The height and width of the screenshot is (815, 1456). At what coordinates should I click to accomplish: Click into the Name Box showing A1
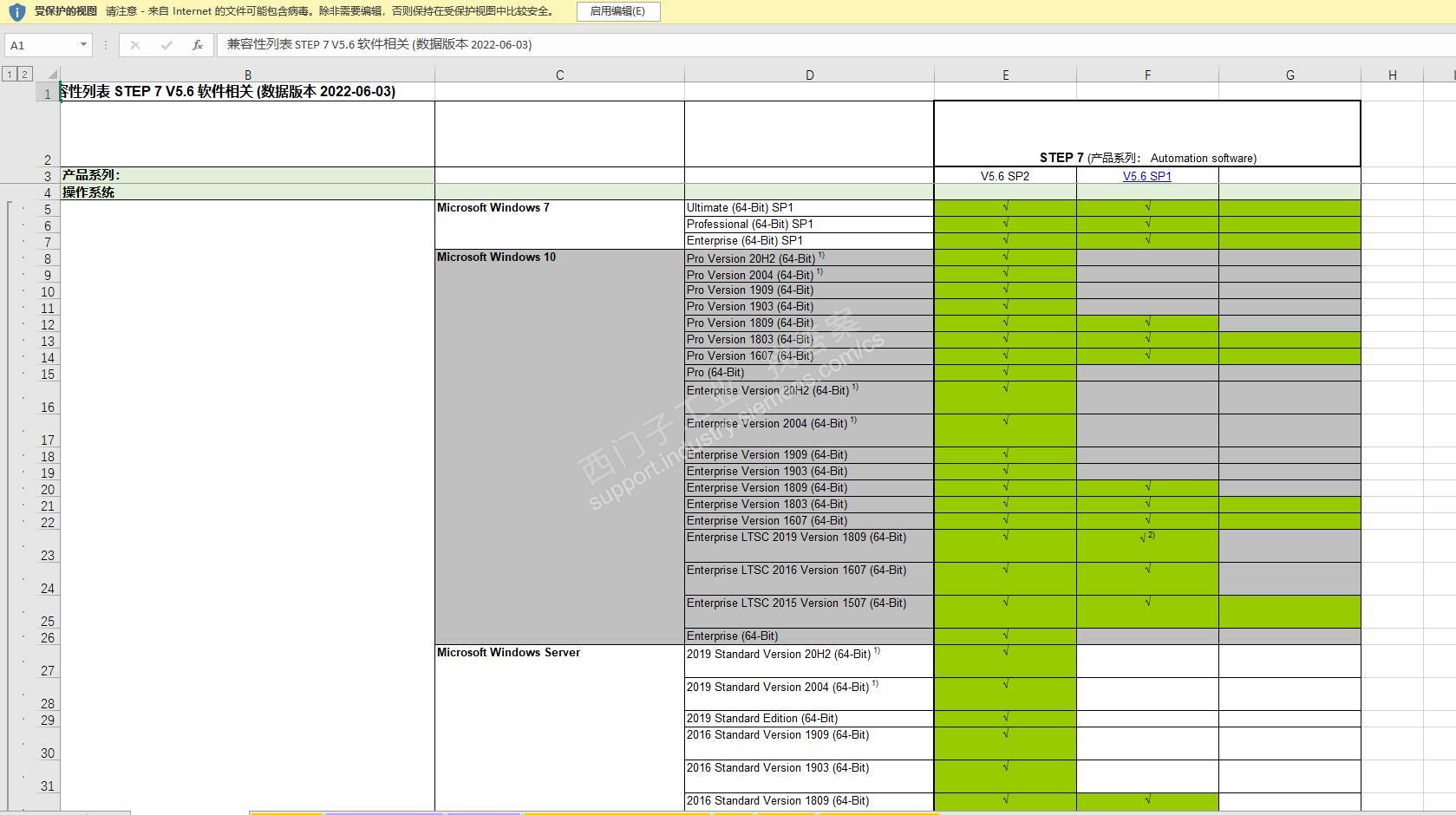(x=42, y=45)
